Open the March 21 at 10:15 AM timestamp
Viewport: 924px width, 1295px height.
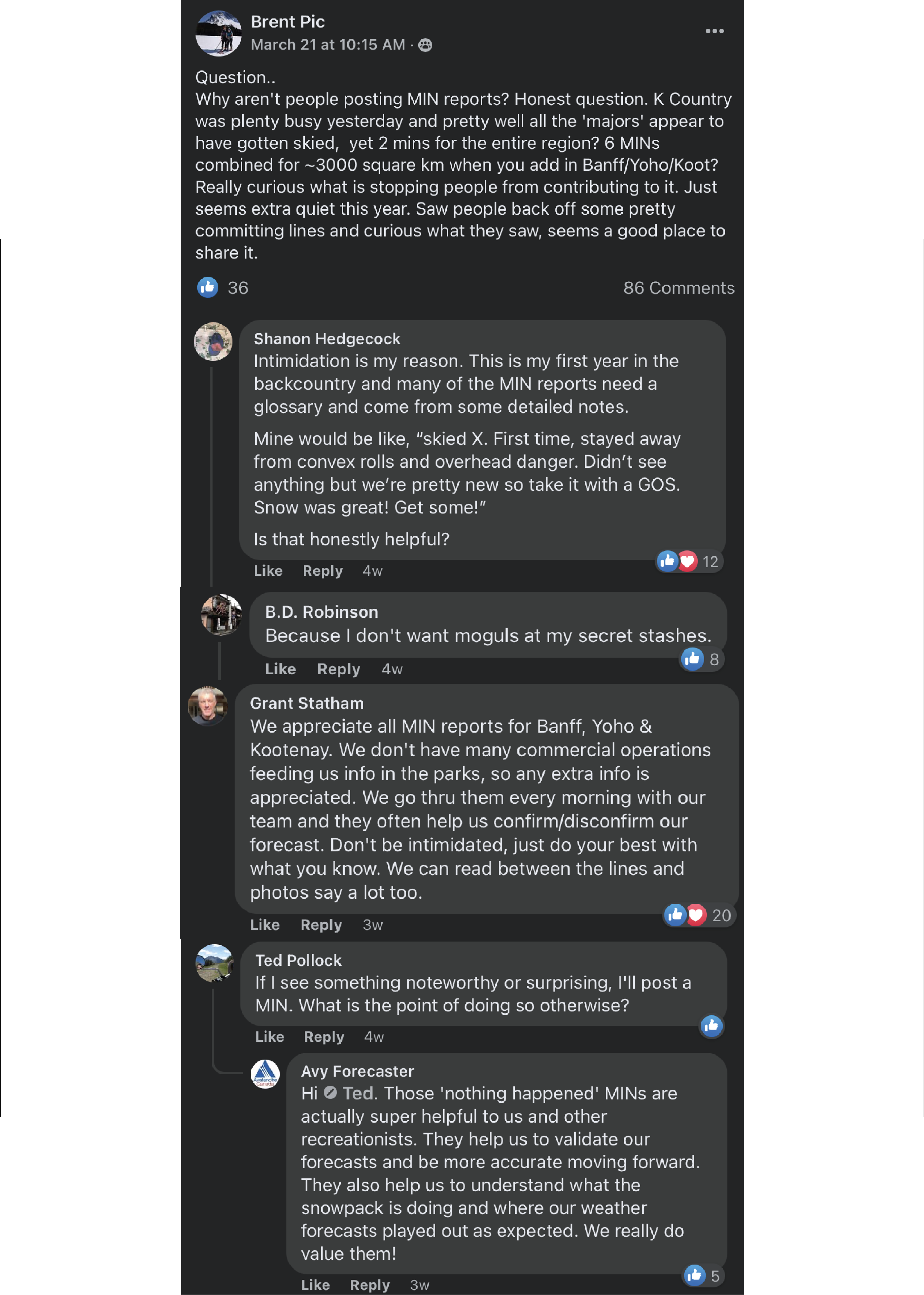click(328, 45)
